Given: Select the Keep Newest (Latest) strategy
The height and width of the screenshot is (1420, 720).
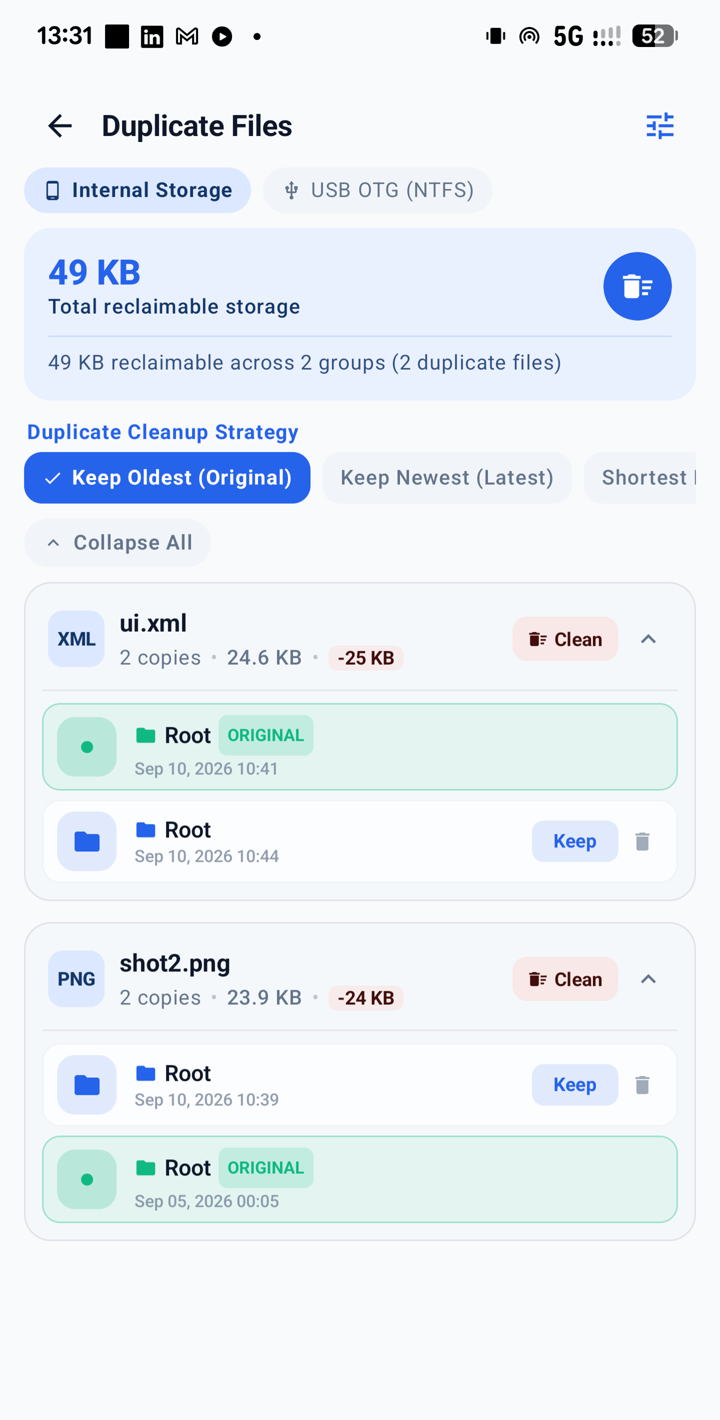Looking at the screenshot, I should click(447, 478).
